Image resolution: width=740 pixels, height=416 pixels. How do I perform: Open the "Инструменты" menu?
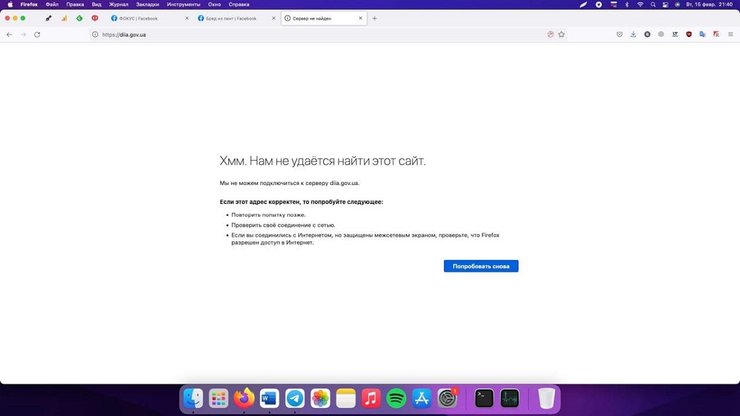point(183,5)
